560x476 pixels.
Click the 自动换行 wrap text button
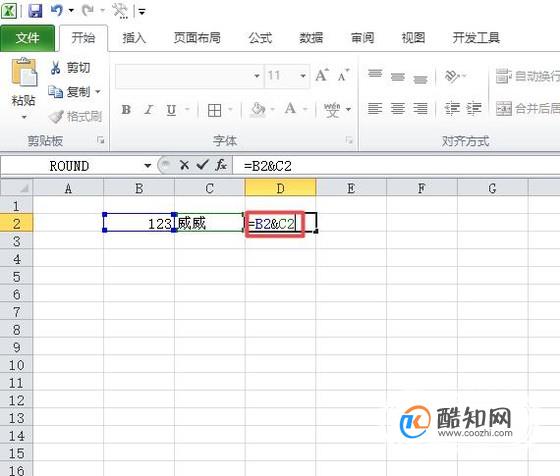click(x=527, y=76)
